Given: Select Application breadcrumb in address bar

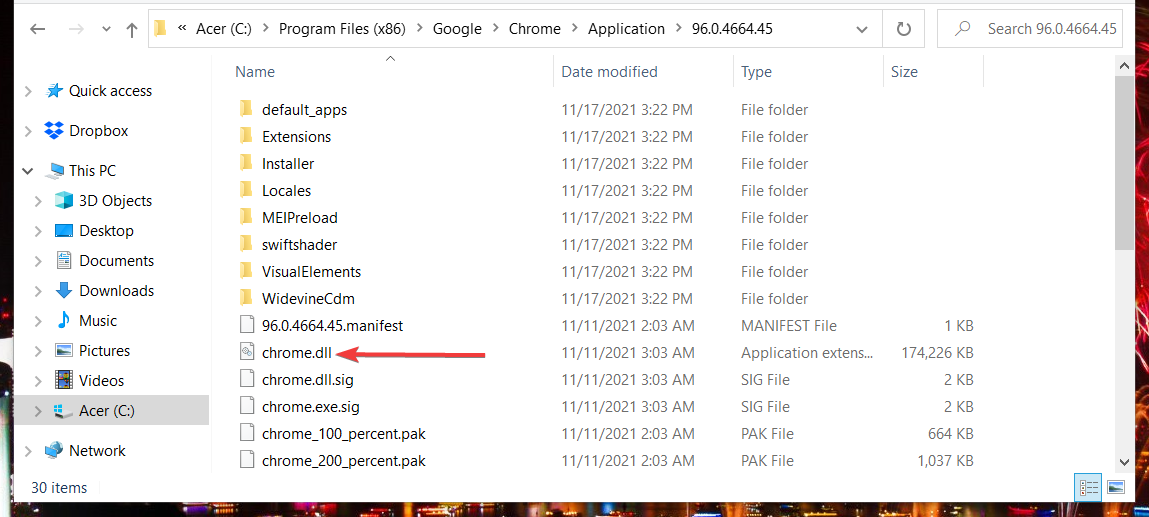Looking at the screenshot, I should point(627,29).
